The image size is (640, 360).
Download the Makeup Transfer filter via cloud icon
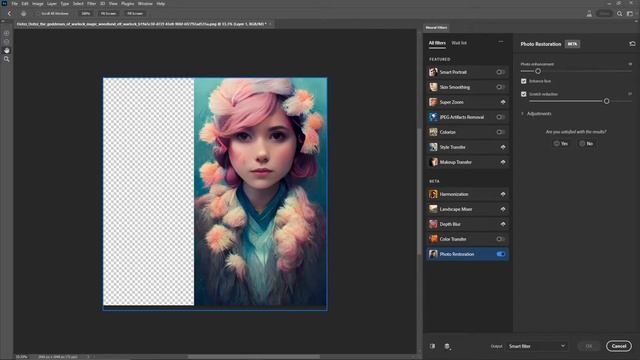click(x=503, y=162)
